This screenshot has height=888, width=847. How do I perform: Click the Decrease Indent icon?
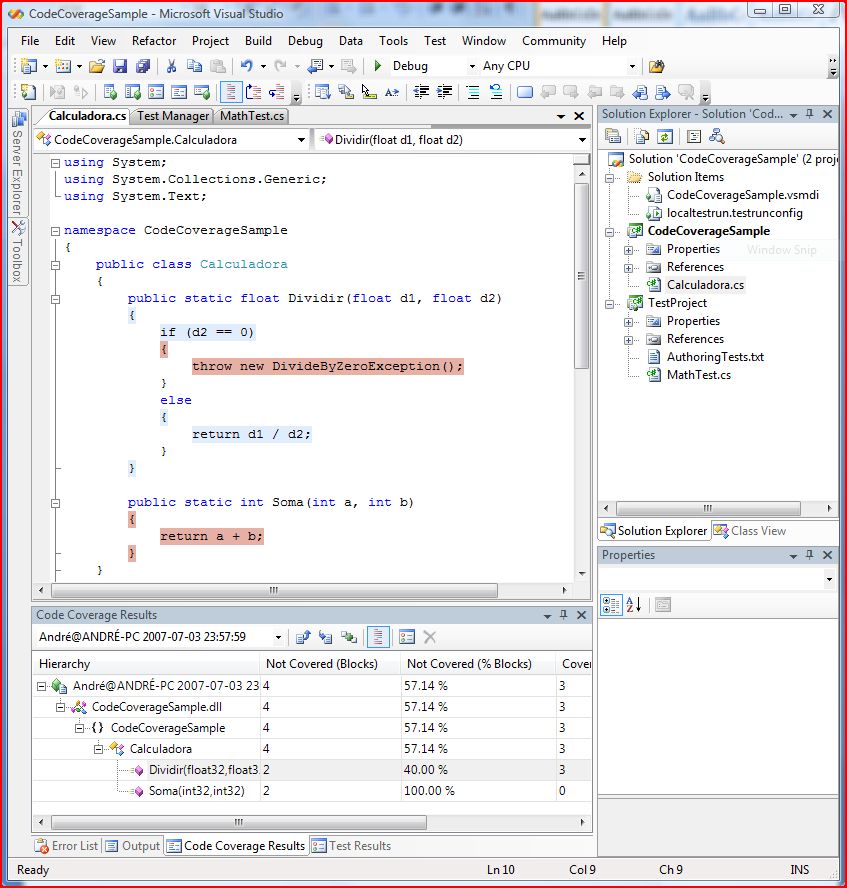[421, 92]
